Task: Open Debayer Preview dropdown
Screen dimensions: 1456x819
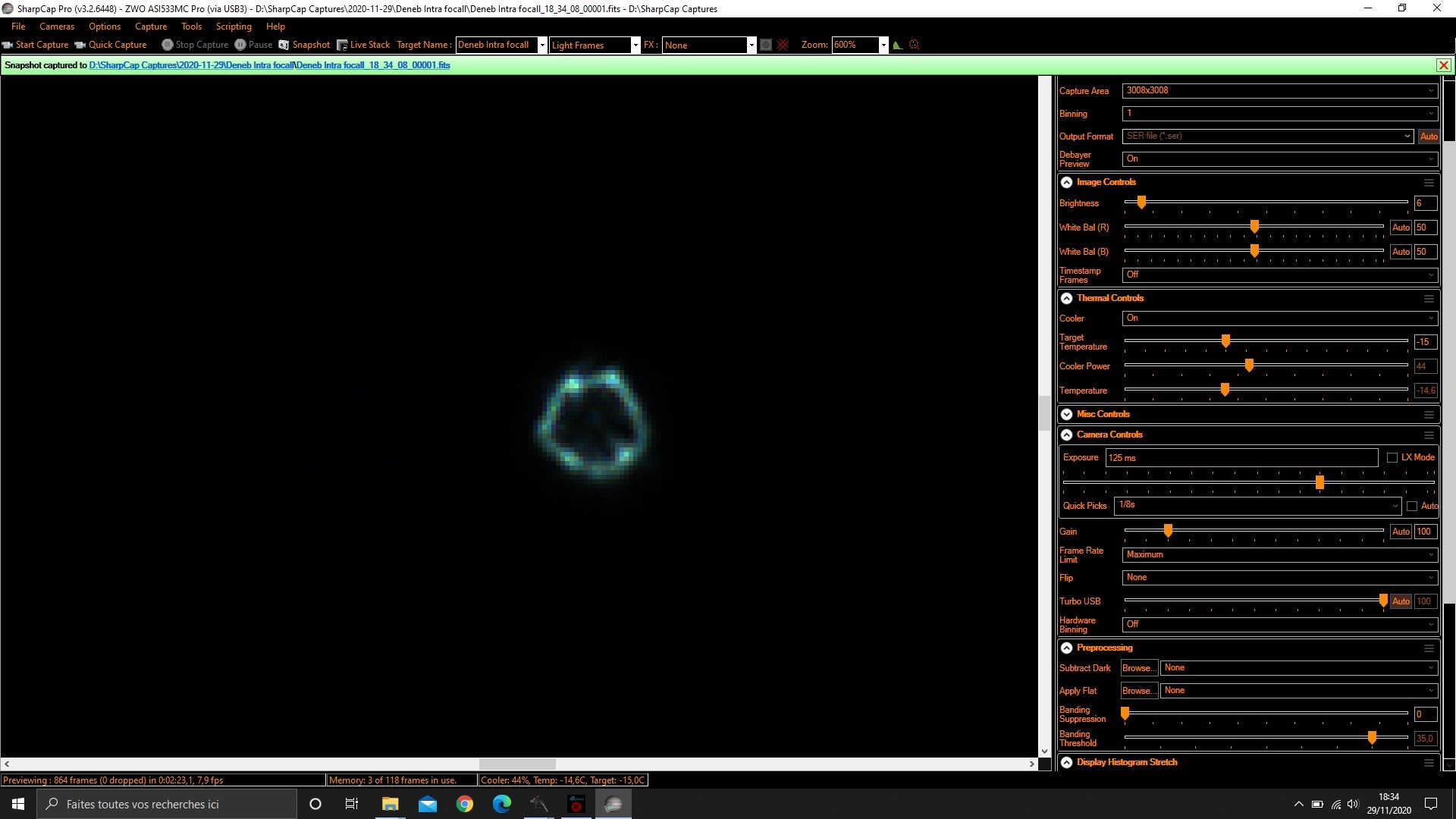Action: (x=1279, y=159)
